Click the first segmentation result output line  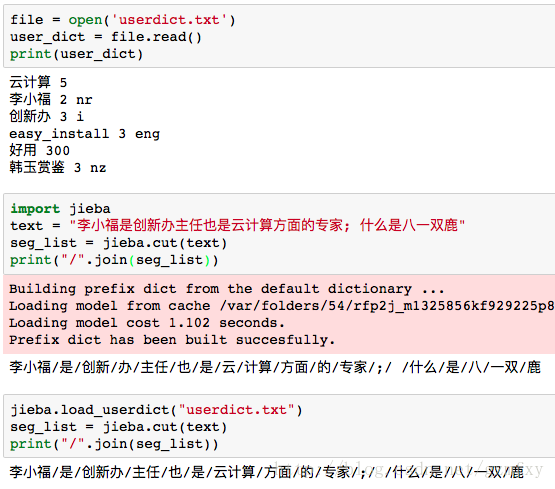coord(275,367)
